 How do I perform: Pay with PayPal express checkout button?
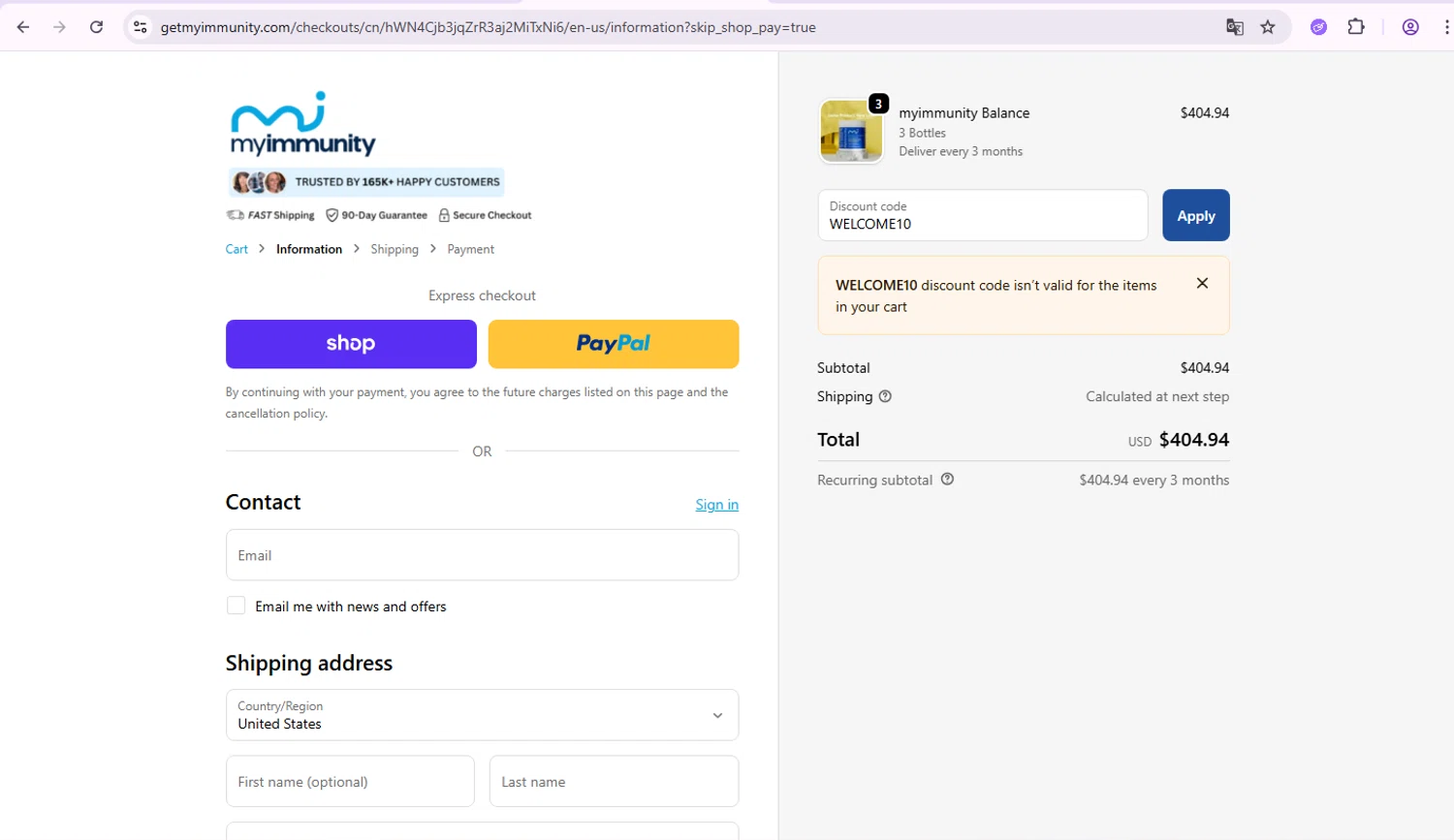[614, 344]
